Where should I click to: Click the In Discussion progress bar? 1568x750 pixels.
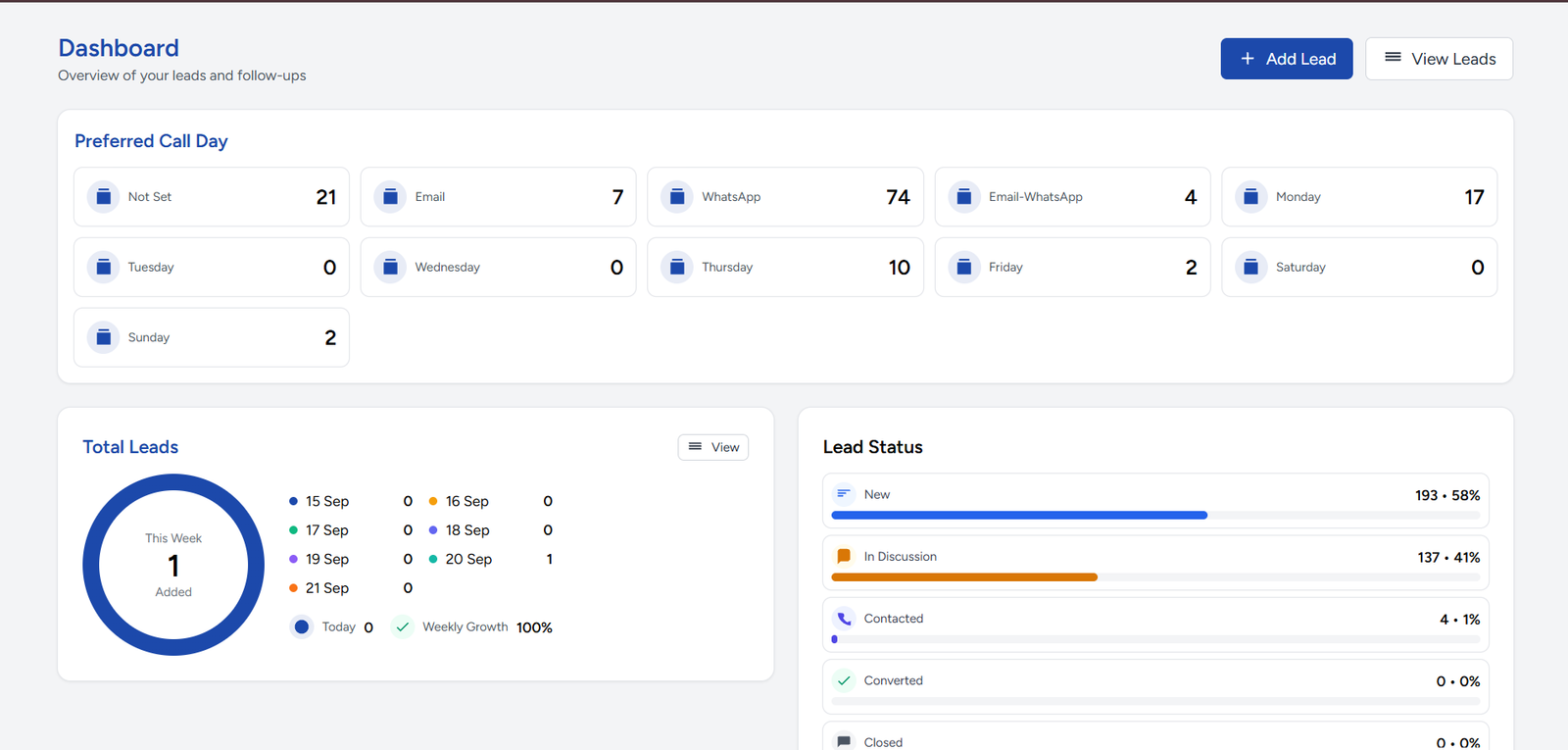pos(1155,577)
